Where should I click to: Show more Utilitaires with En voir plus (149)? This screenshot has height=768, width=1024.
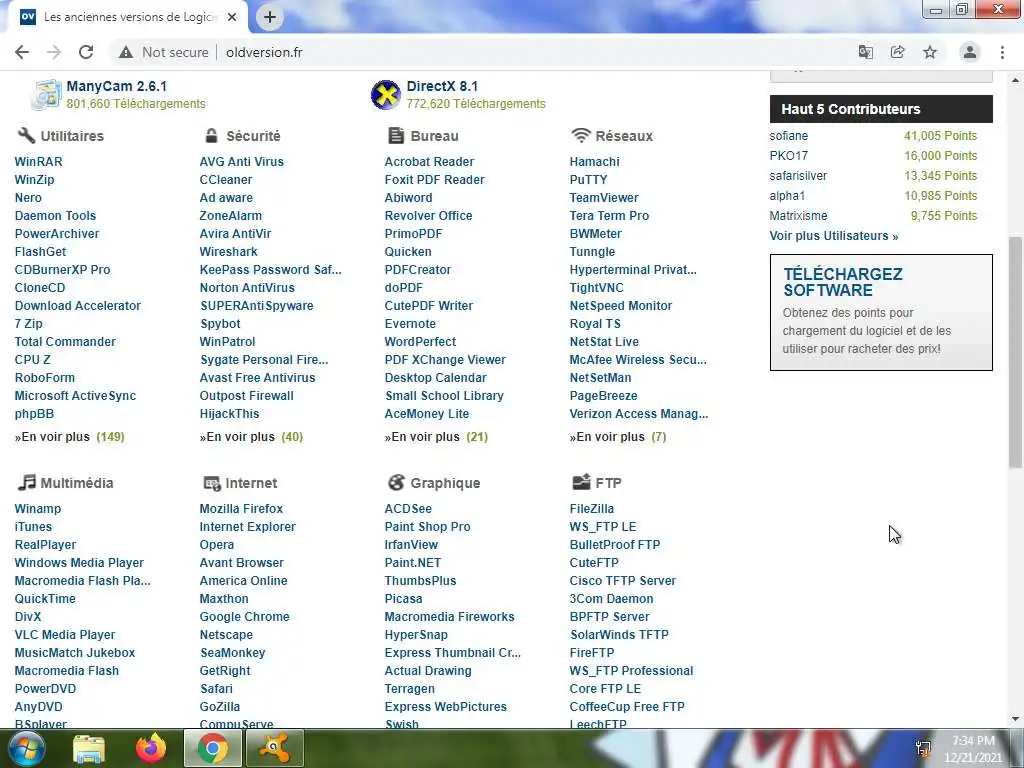(69, 437)
